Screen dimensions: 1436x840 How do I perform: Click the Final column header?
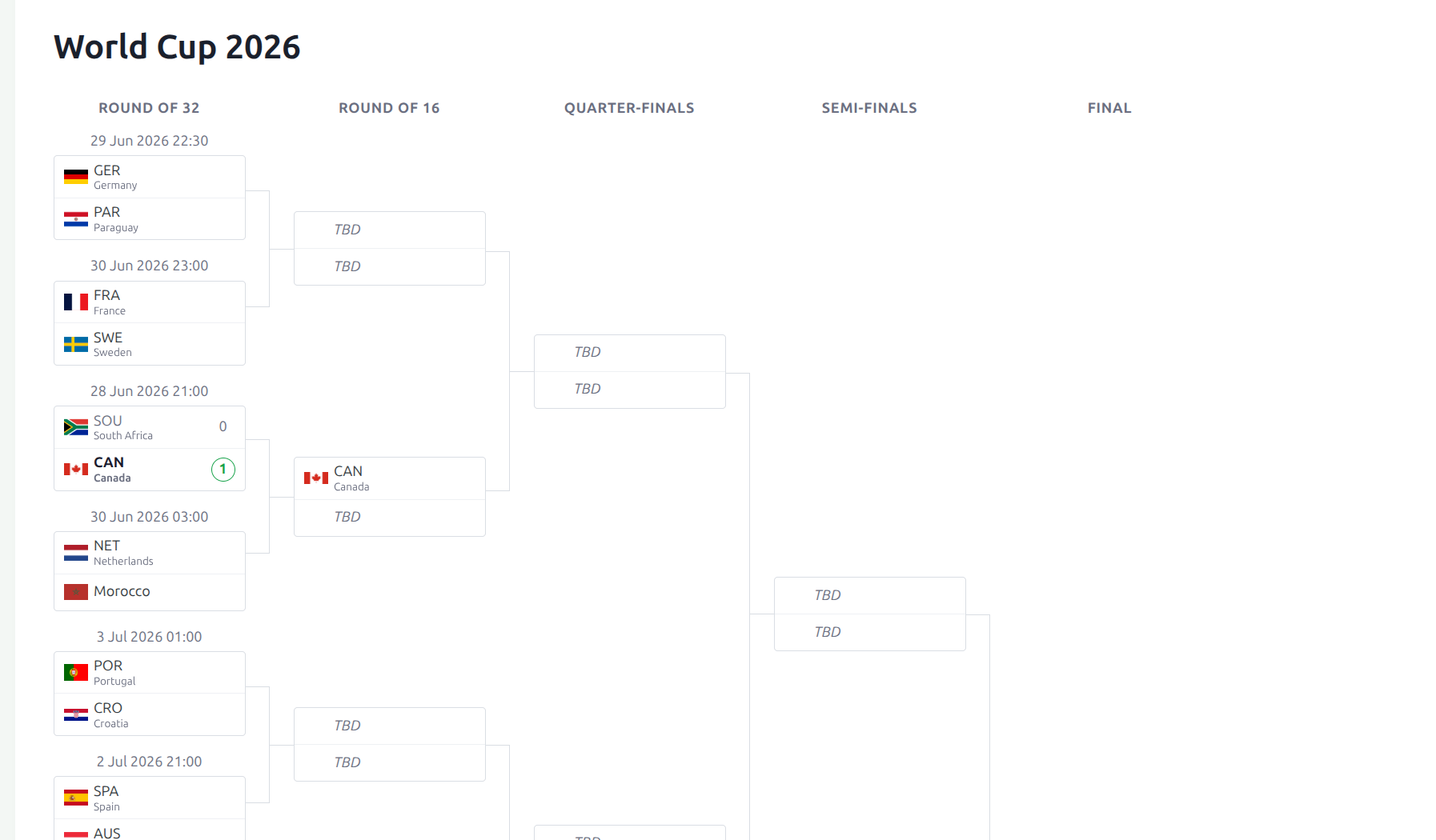click(x=1109, y=108)
